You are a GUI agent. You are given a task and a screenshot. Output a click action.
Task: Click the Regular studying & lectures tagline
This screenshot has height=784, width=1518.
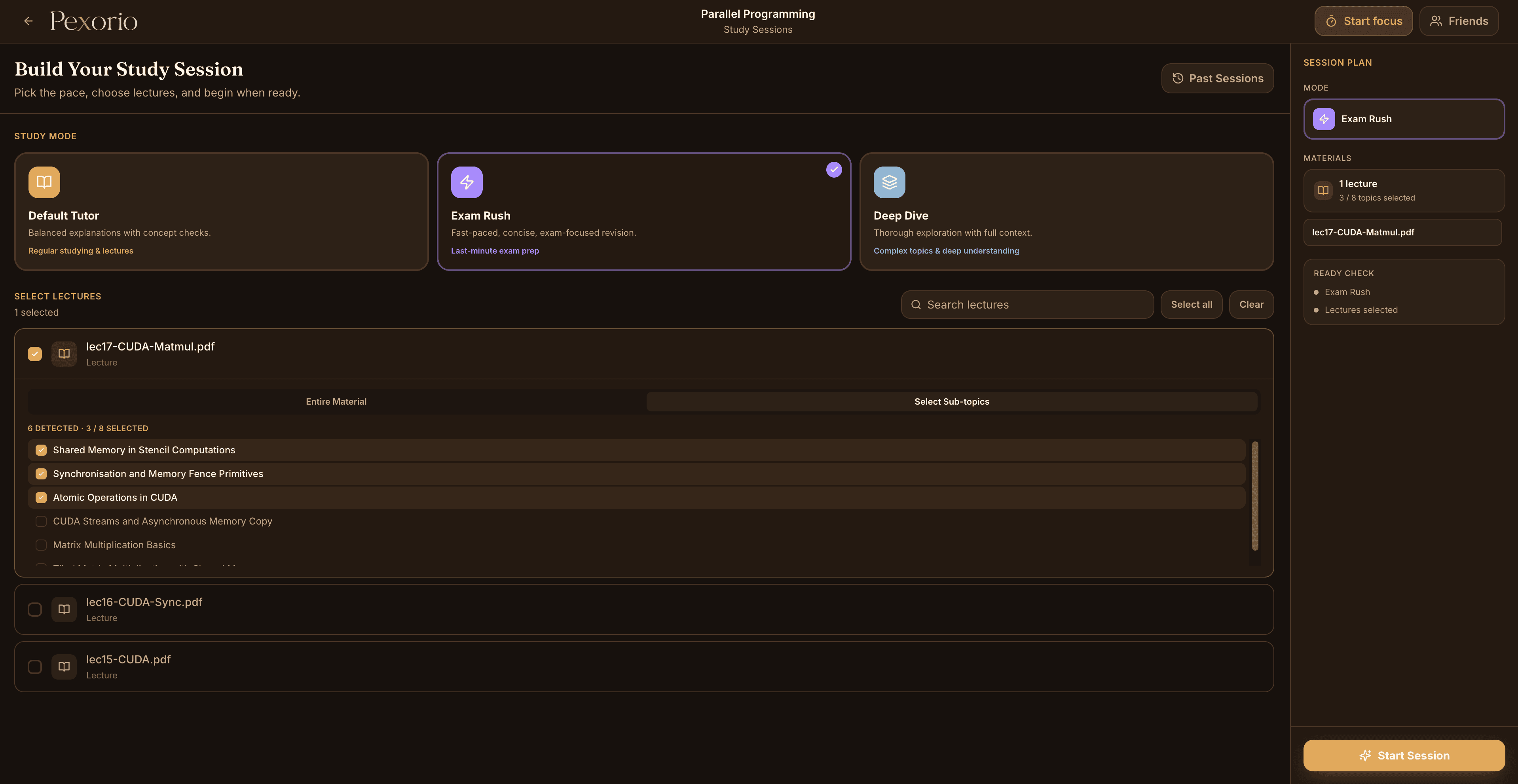coord(81,251)
